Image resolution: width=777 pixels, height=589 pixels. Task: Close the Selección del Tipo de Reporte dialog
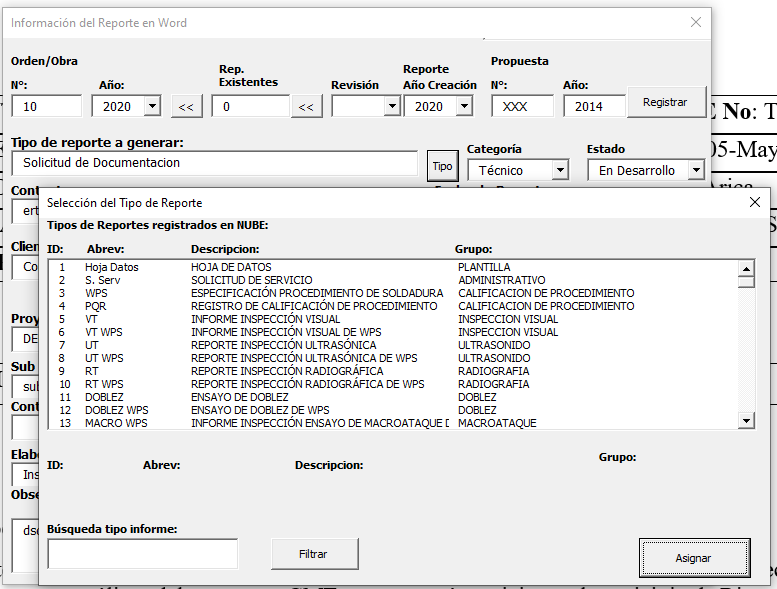tap(755, 202)
